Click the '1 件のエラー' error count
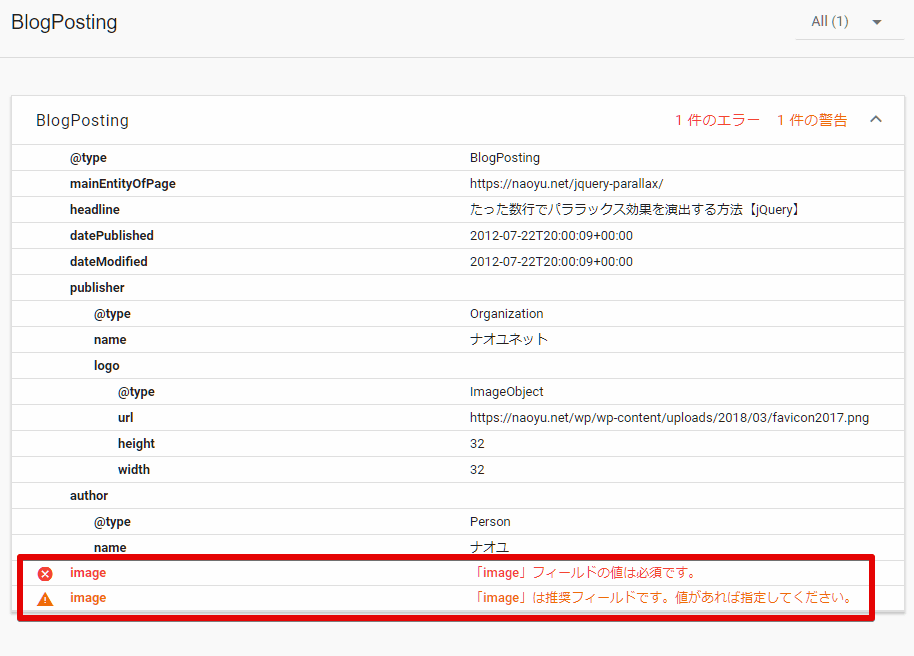This screenshot has height=656, width=914. 717,120
